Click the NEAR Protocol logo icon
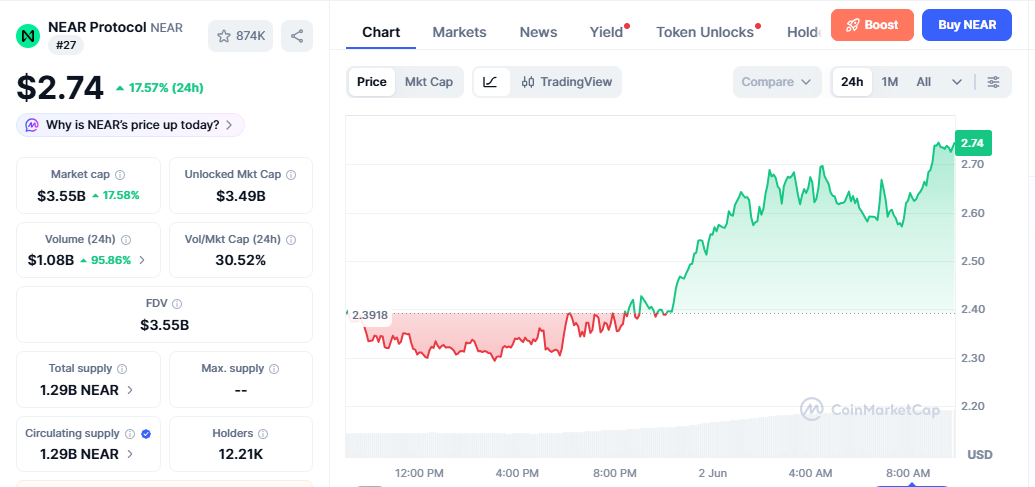 click(x=28, y=36)
